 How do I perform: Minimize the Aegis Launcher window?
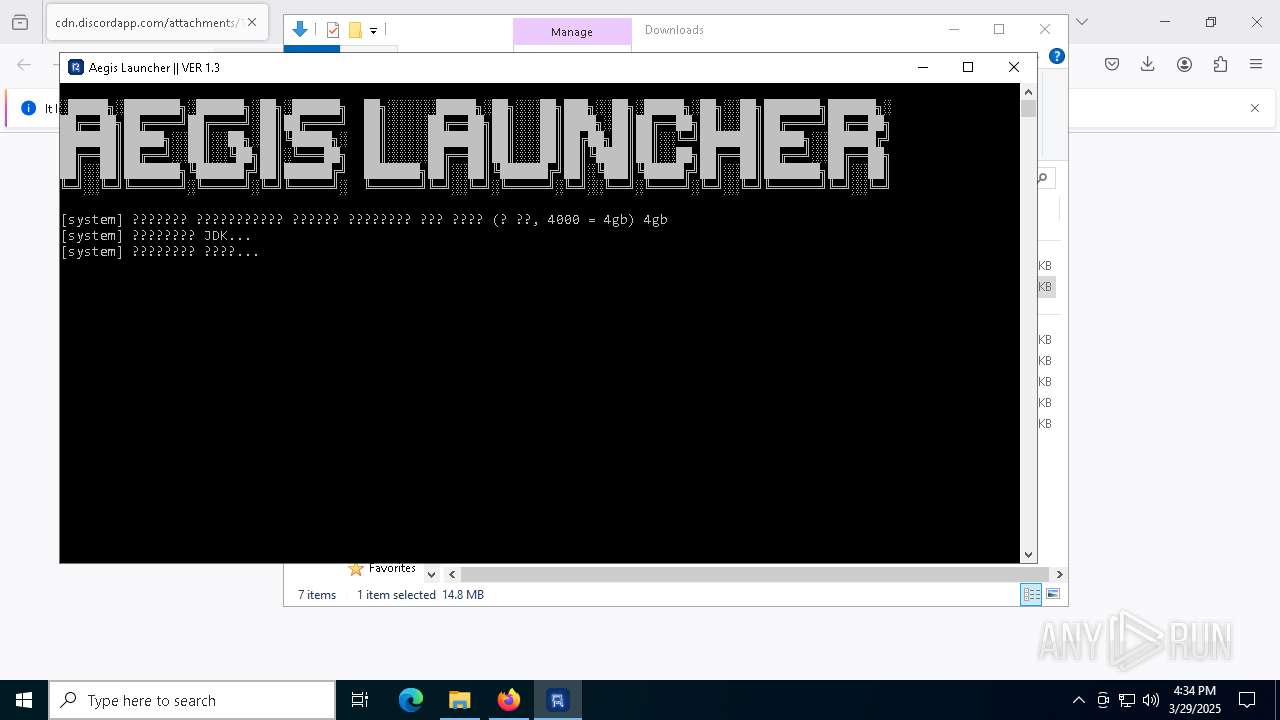coord(923,67)
